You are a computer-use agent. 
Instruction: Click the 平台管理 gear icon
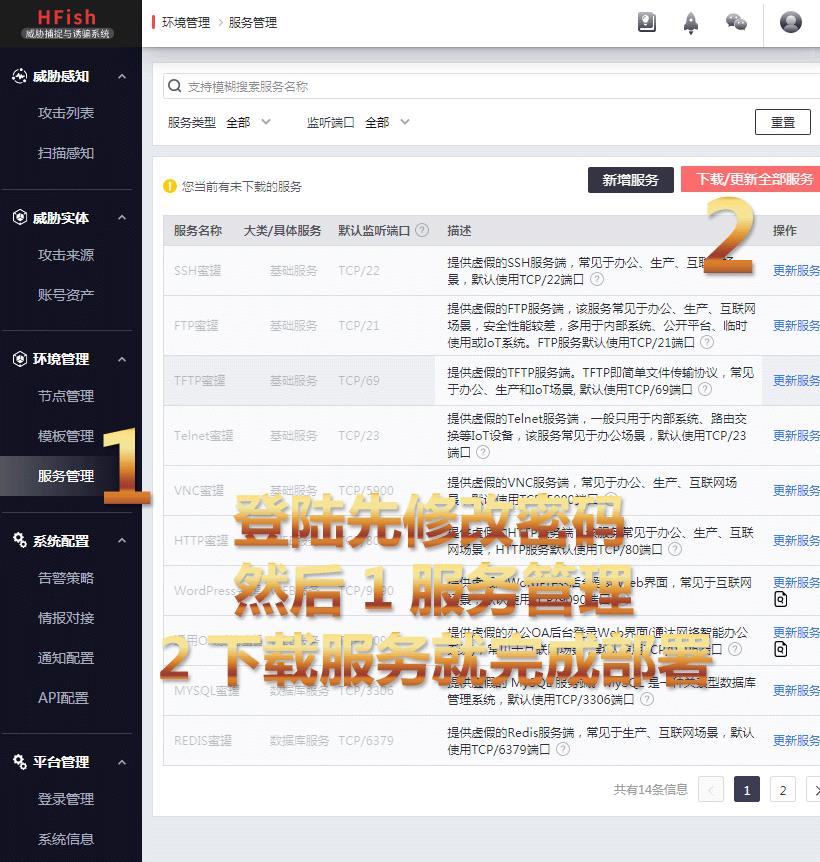20,761
